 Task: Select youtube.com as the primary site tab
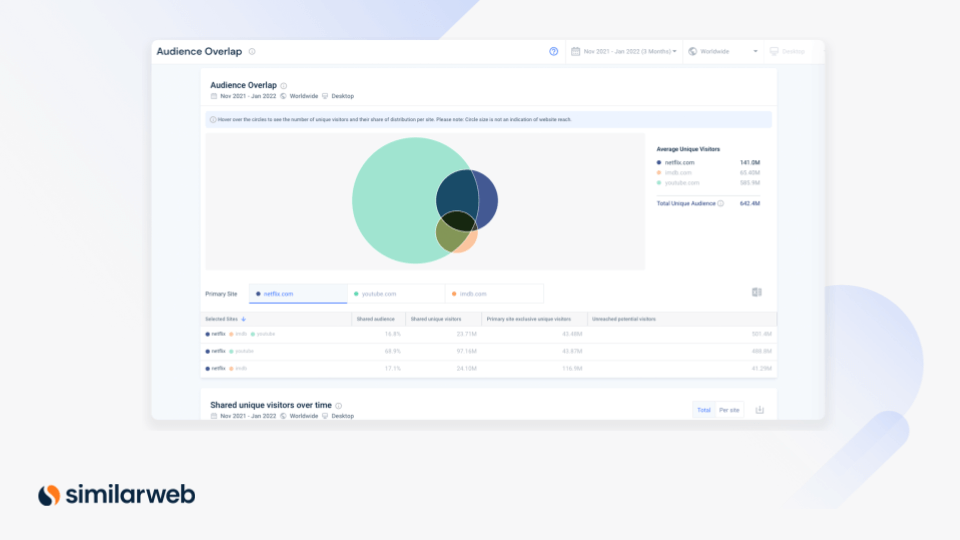pyautogui.click(x=396, y=294)
